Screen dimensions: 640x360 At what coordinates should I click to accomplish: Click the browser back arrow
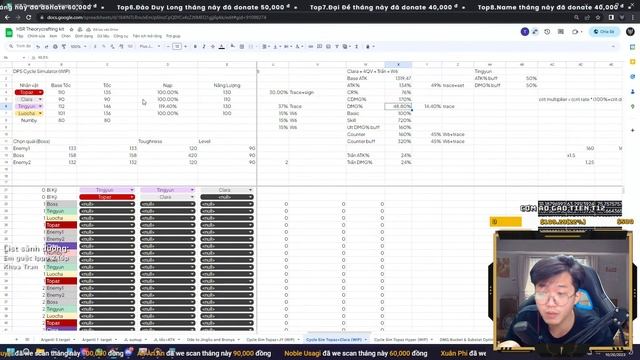pos(7,18)
